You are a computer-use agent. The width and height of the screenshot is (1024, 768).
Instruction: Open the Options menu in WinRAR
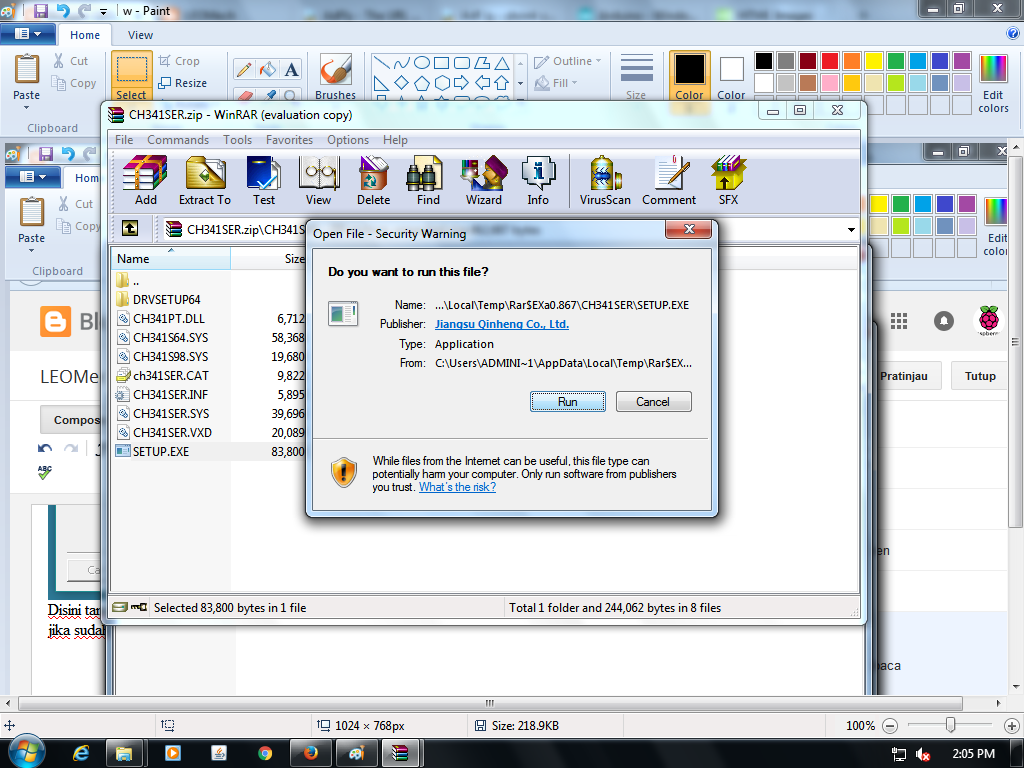pos(348,140)
